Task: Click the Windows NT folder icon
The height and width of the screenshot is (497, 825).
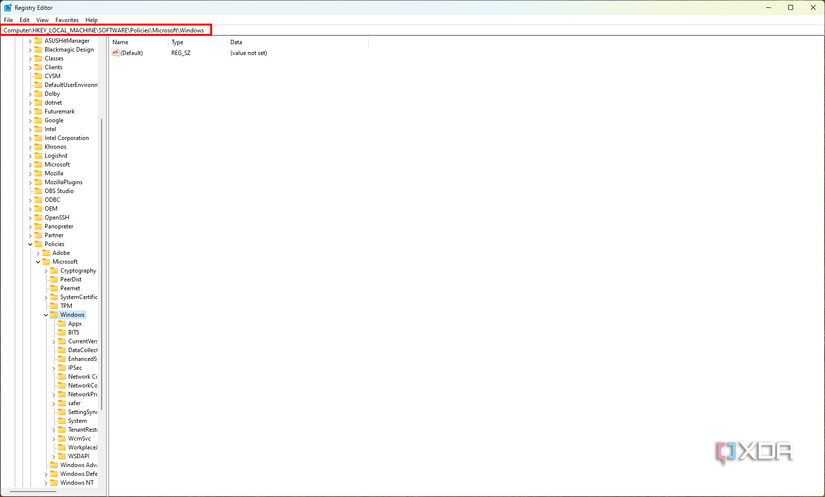Action: pyautogui.click(x=54, y=482)
